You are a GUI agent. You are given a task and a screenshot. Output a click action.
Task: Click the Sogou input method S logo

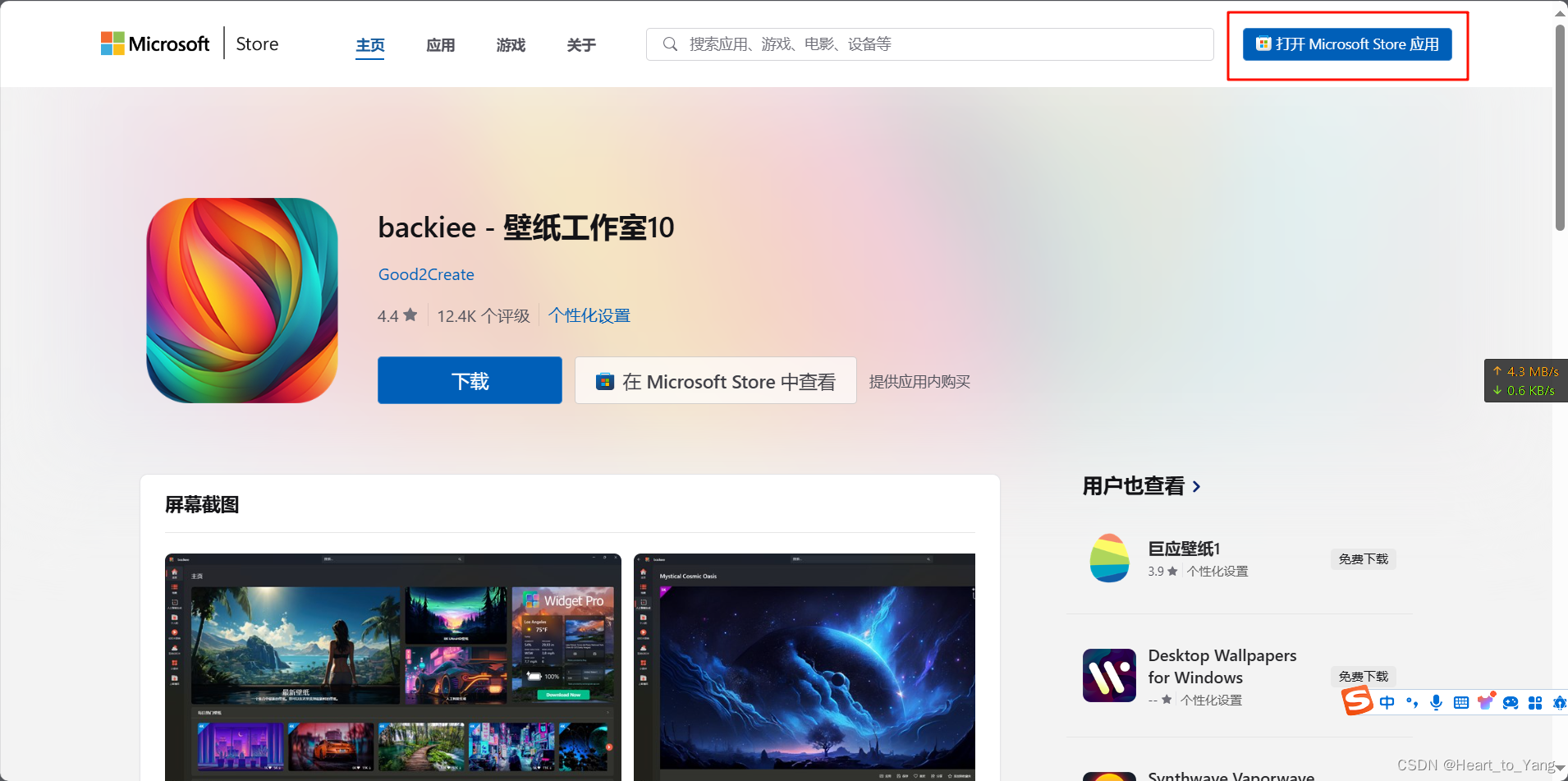coord(1357,701)
